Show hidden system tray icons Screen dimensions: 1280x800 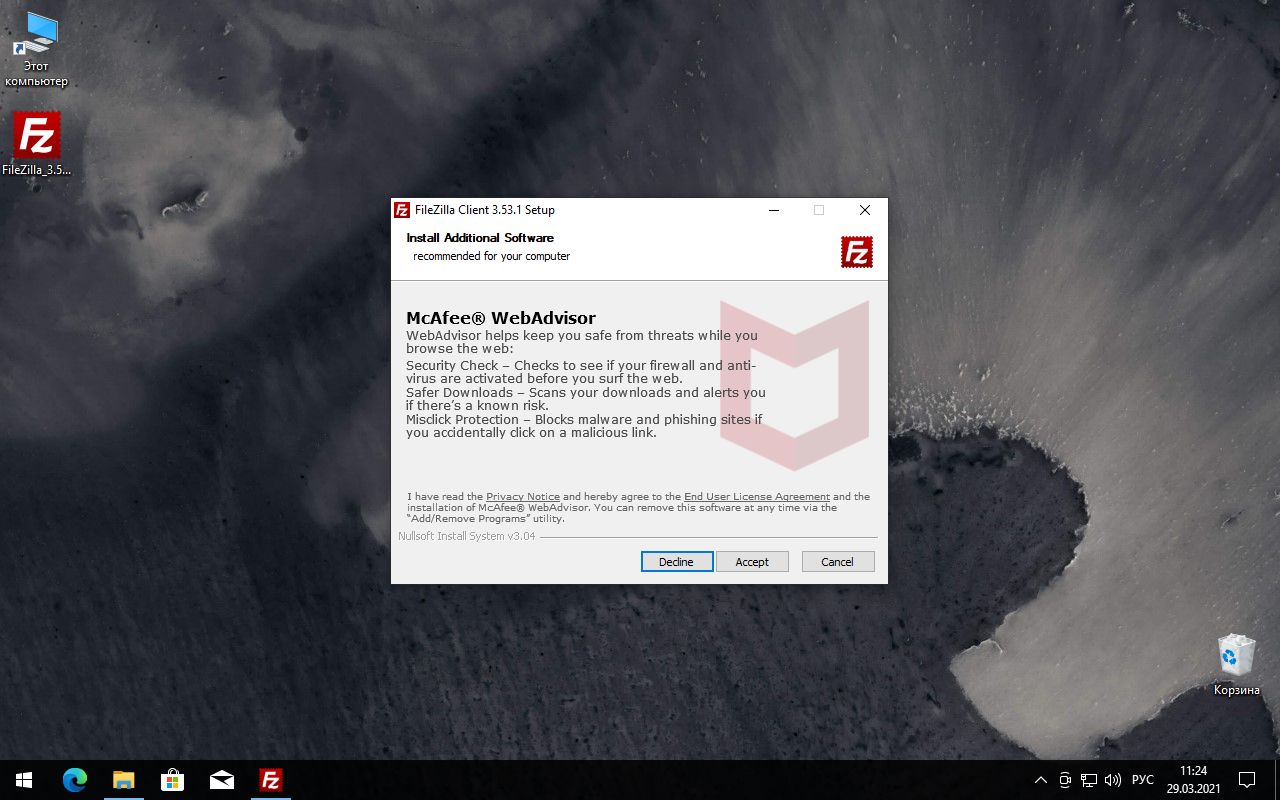coord(1041,780)
